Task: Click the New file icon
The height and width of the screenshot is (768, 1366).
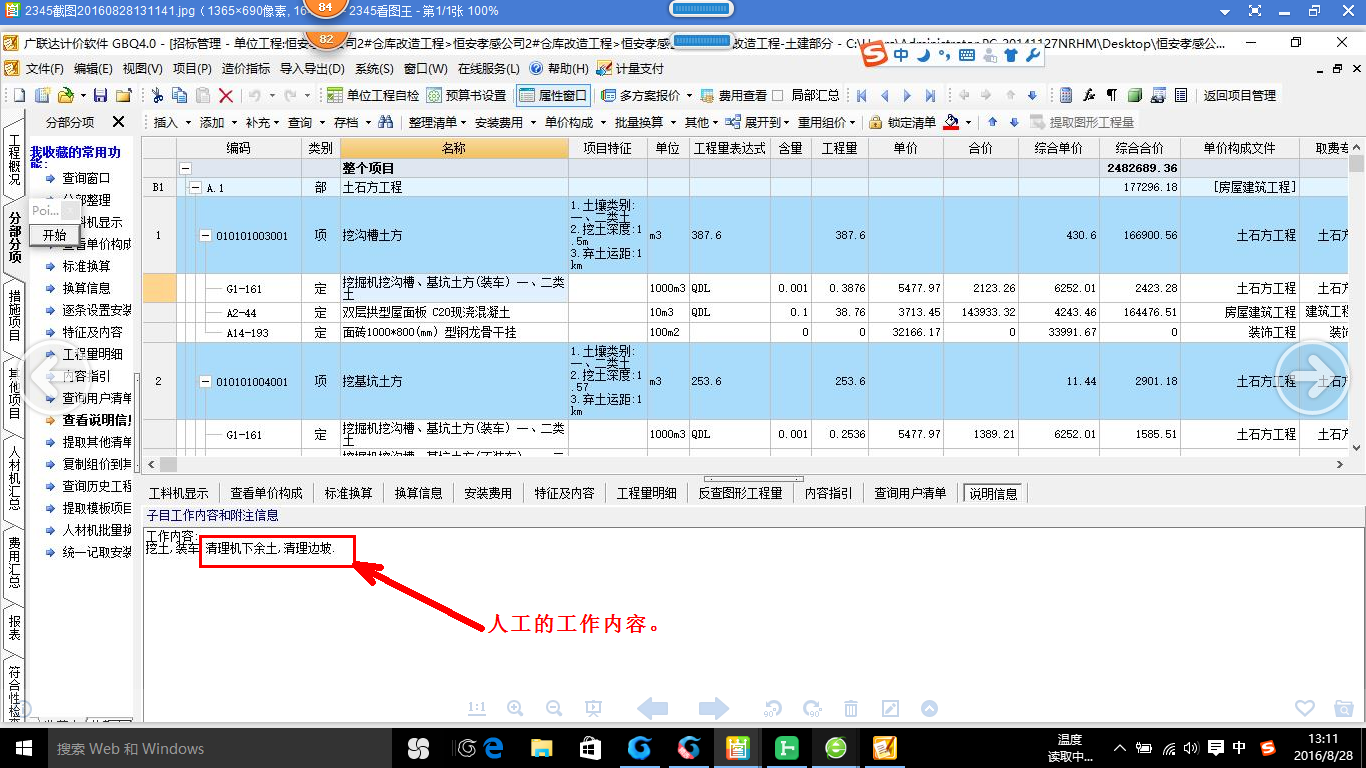Action: coord(17,95)
